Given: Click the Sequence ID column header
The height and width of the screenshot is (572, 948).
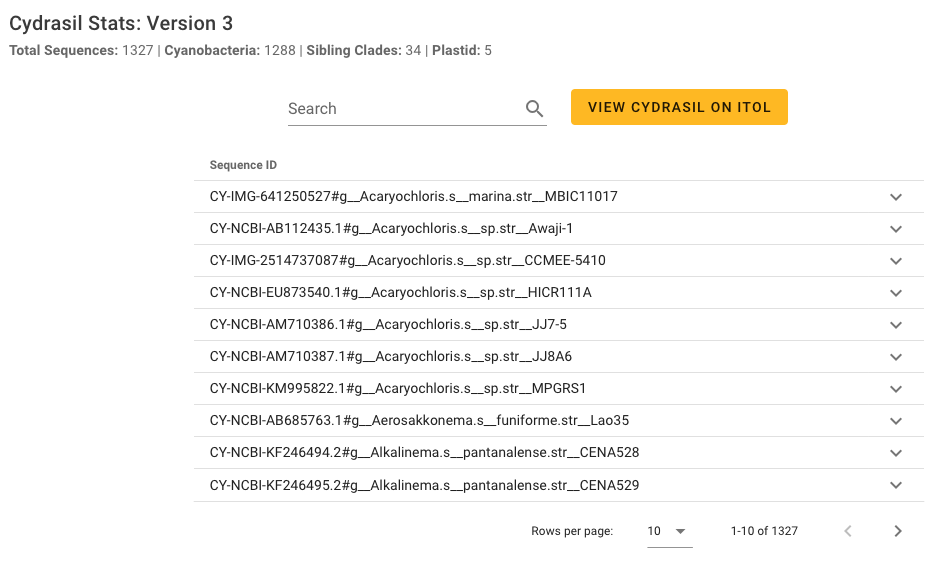Looking at the screenshot, I should click(x=243, y=165).
